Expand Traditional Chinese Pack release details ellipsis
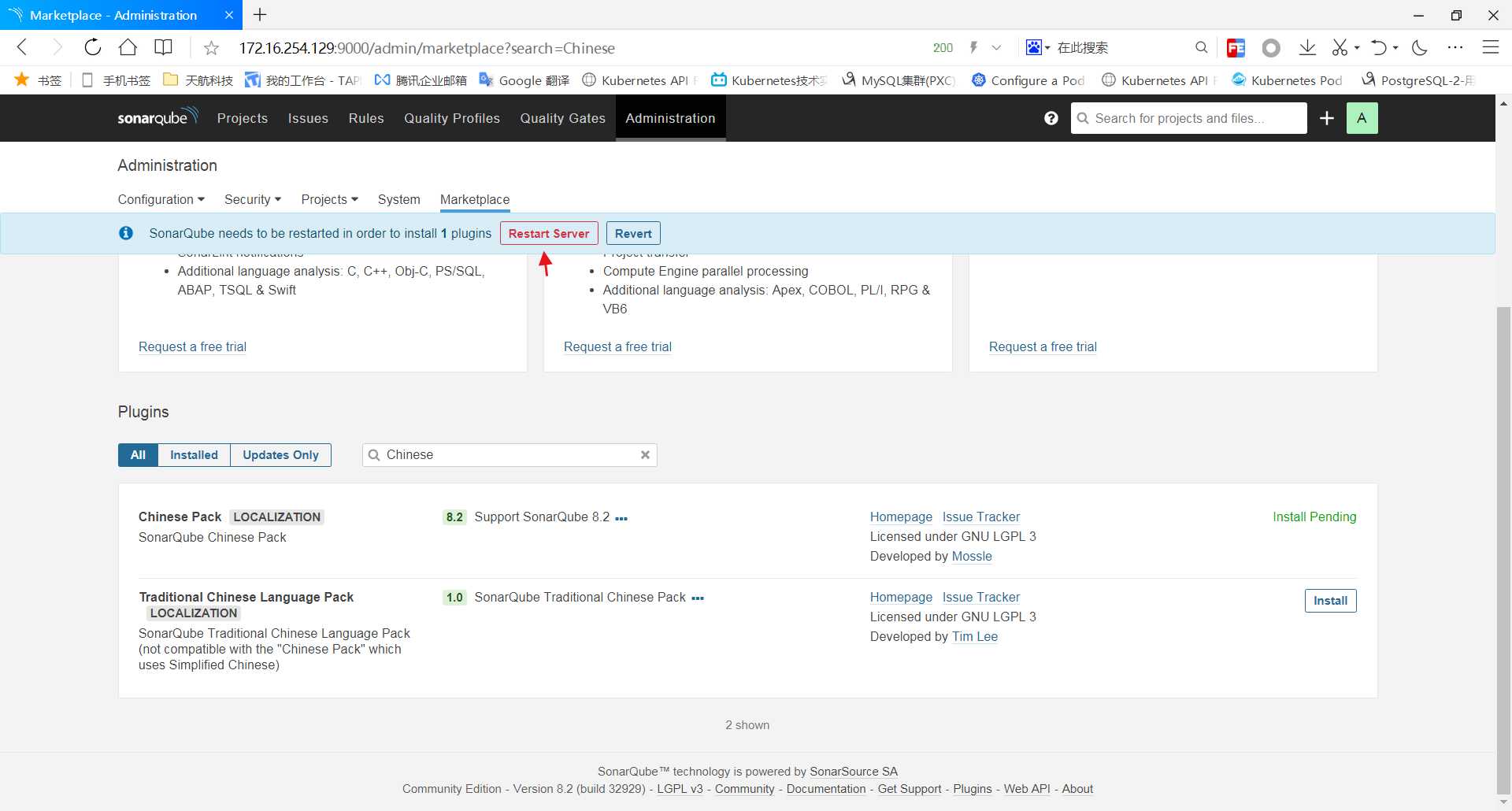 pos(698,599)
